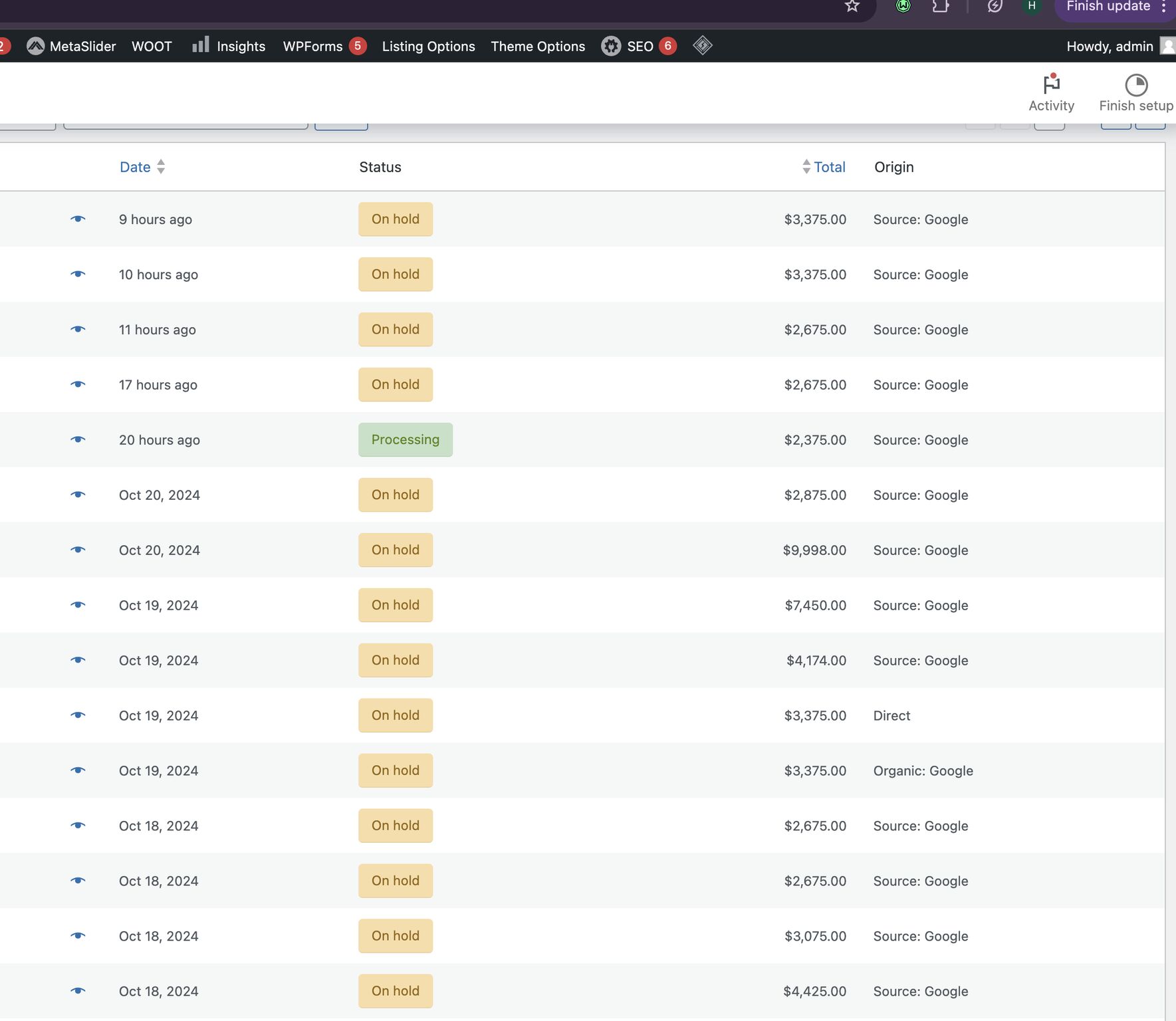The width and height of the screenshot is (1176, 1021).
Task: Open Listing Options link
Action: (x=428, y=46)
